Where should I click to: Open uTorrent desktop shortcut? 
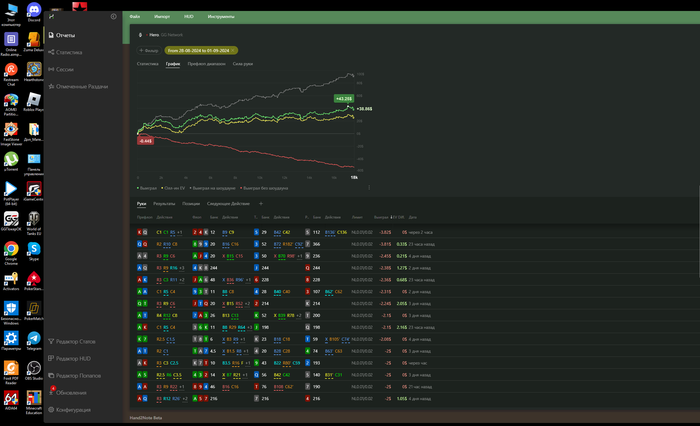11,161
